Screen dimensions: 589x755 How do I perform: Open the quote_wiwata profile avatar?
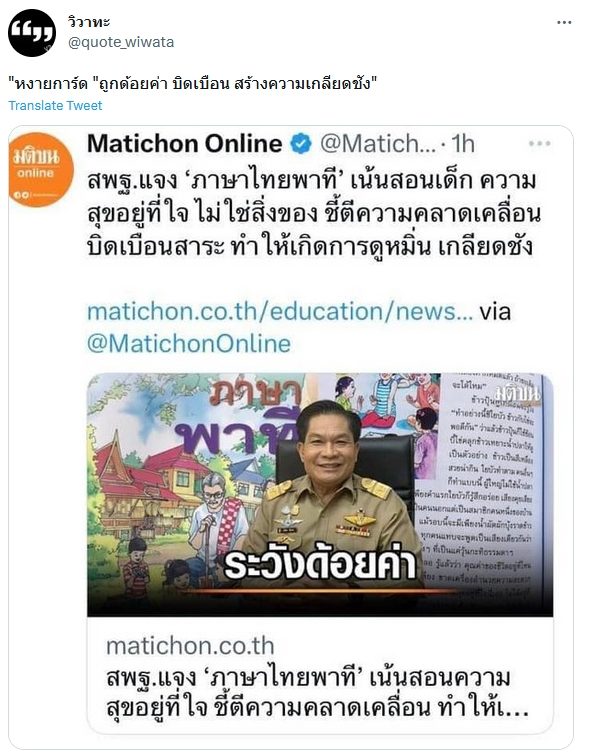(x=32, y=33)
